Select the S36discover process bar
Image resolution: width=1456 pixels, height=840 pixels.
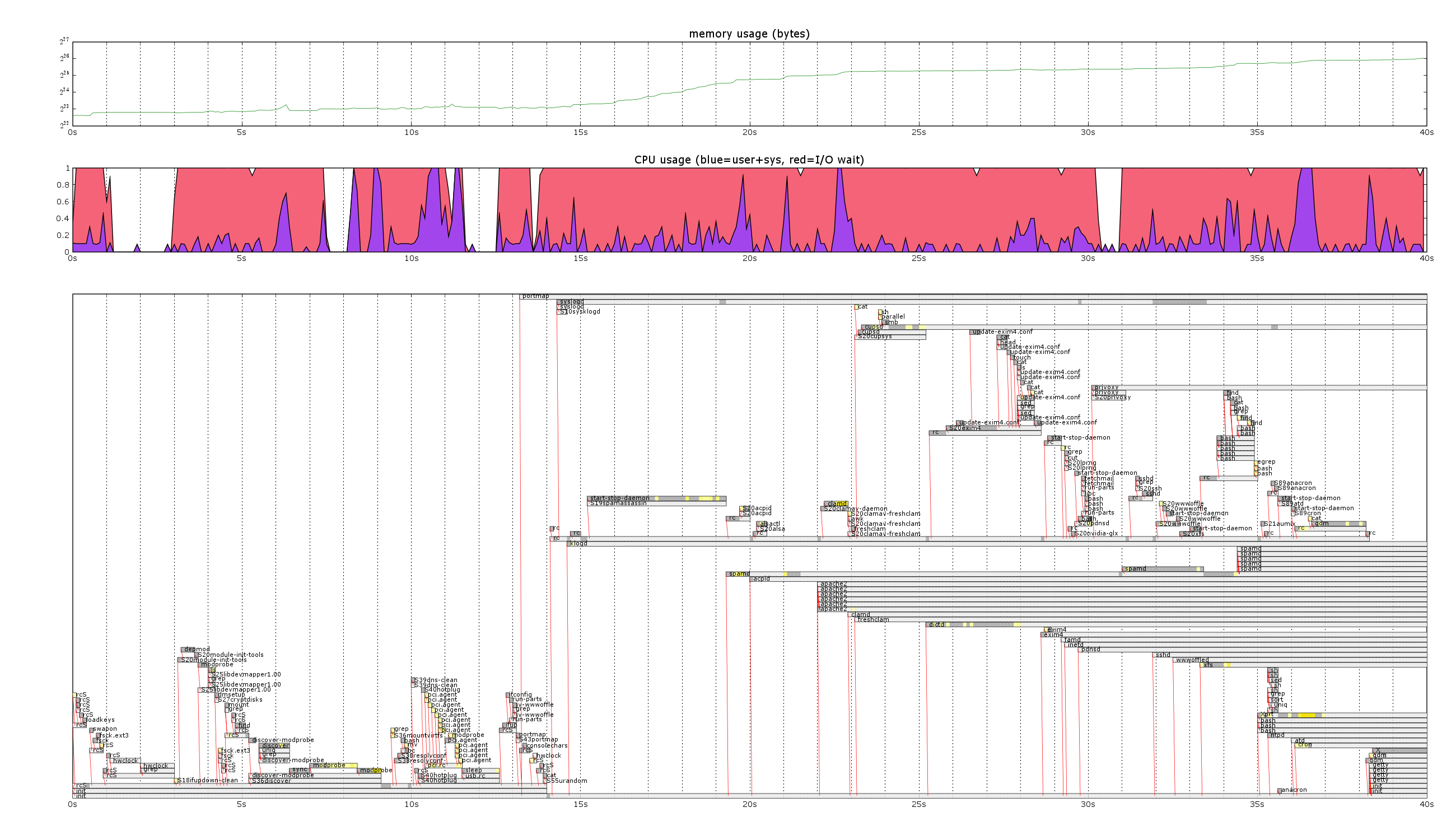(314, 781)
